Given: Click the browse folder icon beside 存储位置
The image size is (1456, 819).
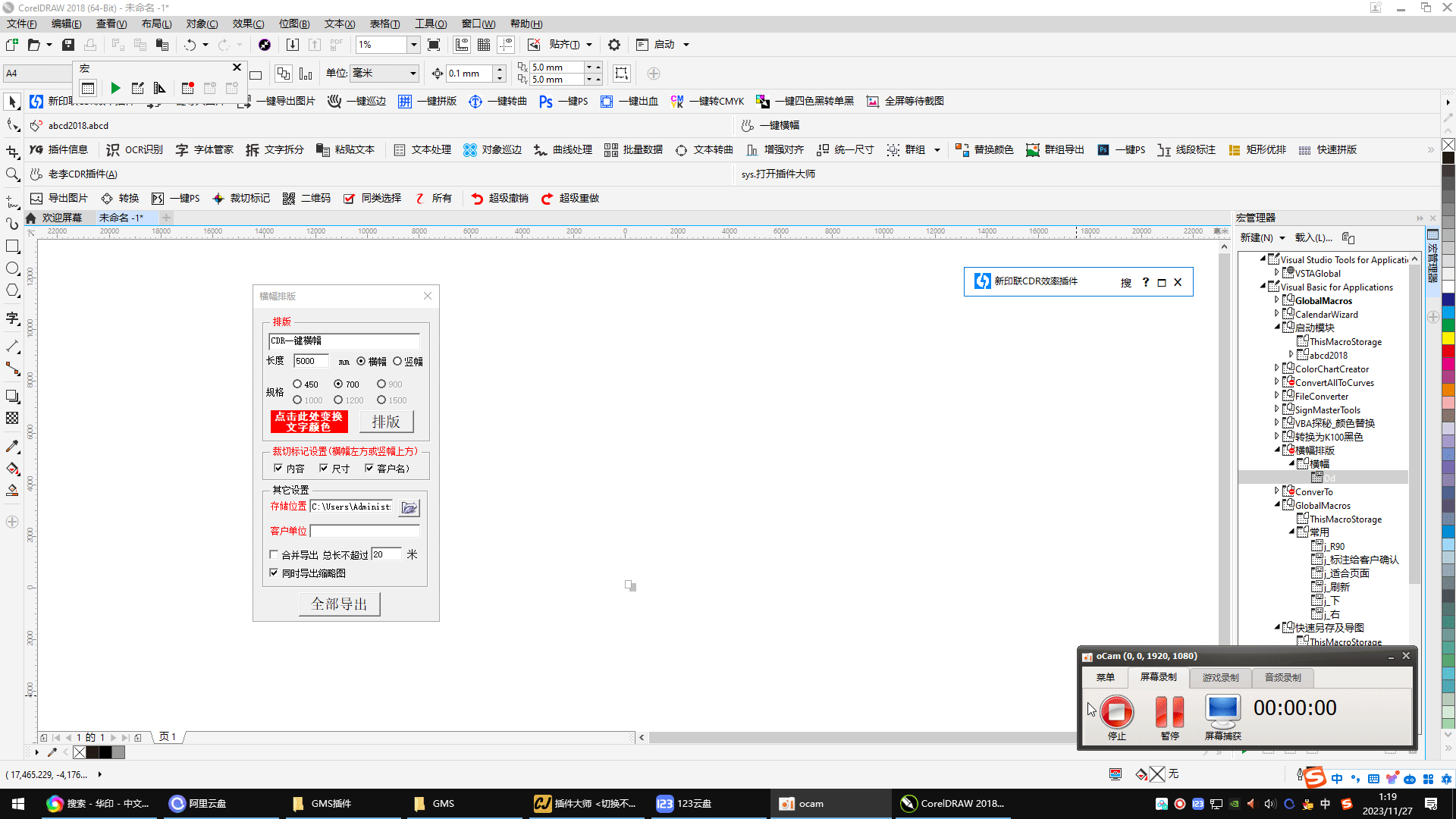Looking at the screenshot, I should (x=409, y=507).
